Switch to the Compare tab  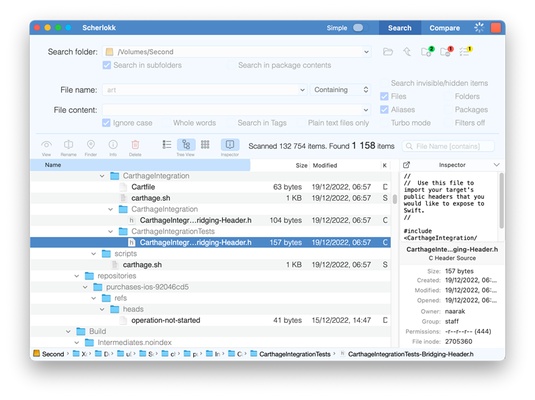click(x=445, y=28)
